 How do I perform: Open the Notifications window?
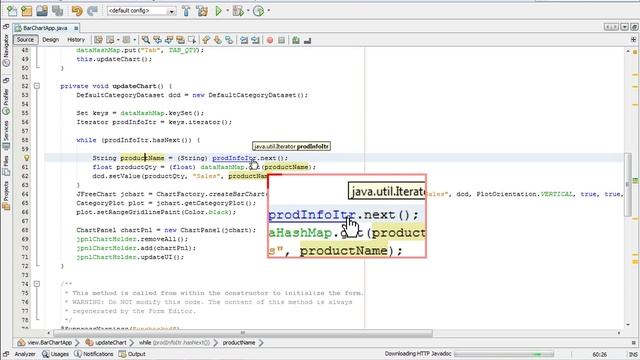click(x=94, y=354)
